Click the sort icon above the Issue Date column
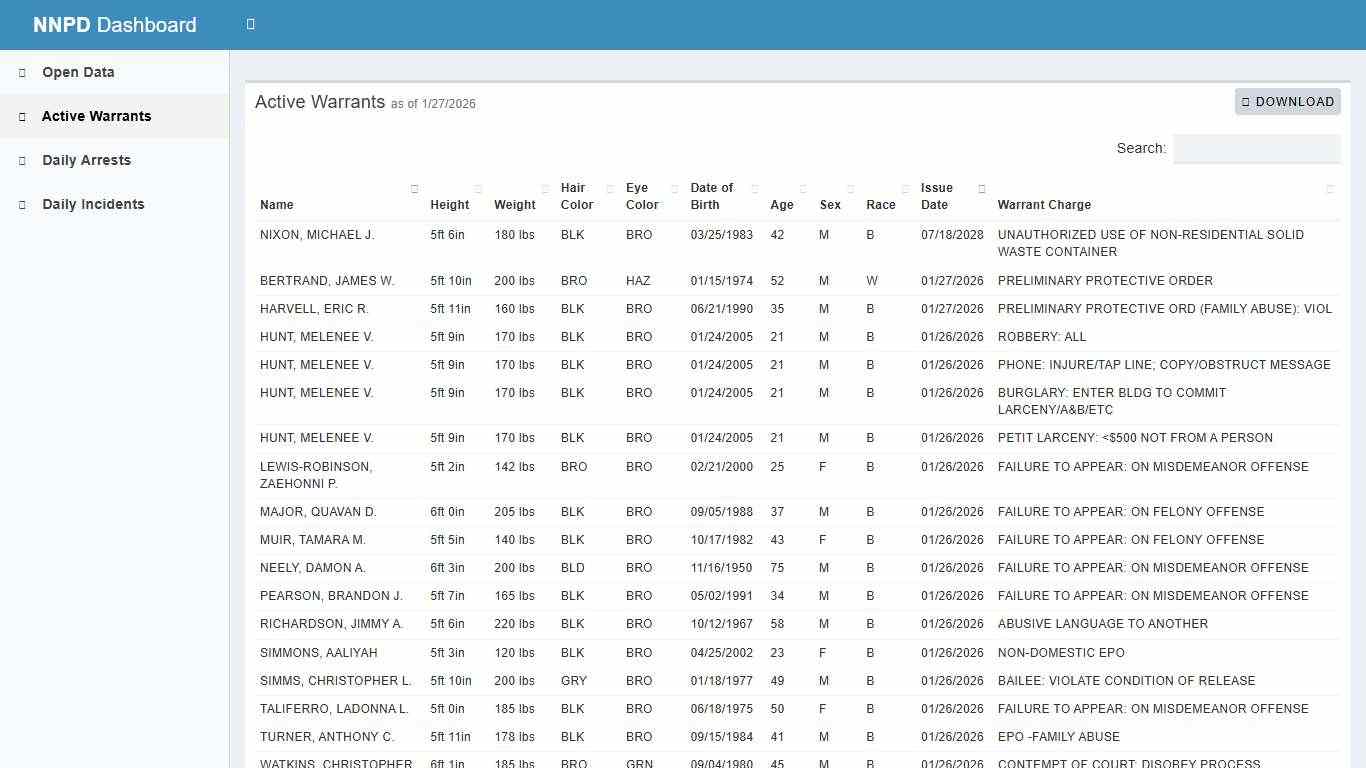Image resolution: width=1366 pixels, height=768 pixels. [980, 188]
